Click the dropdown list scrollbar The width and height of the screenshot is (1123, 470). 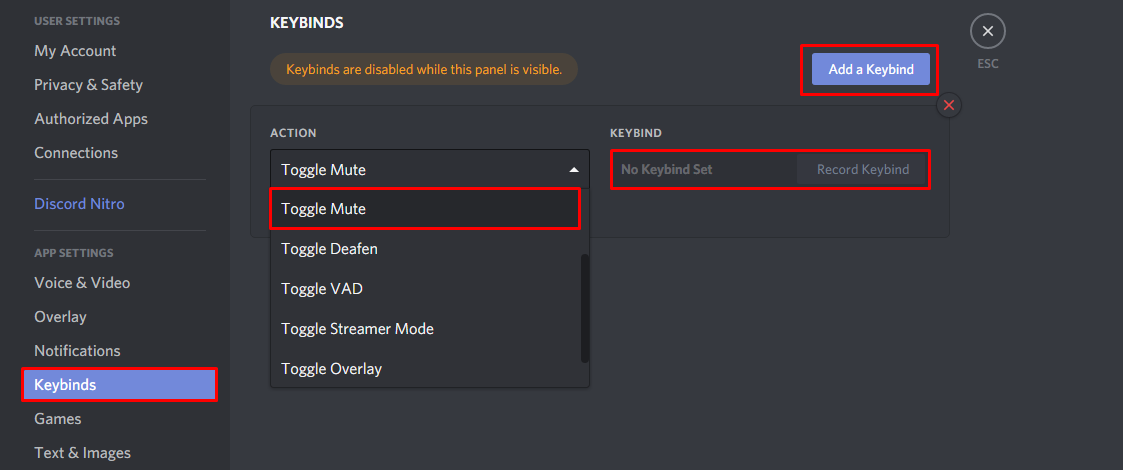tap(585, 308)
